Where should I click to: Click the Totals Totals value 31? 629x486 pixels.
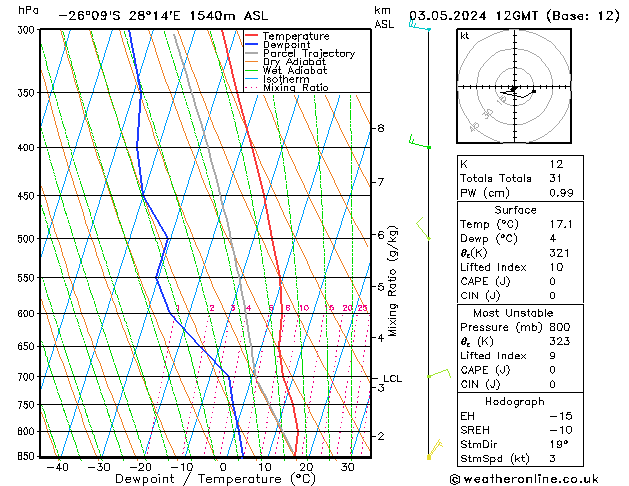point(556,178)
